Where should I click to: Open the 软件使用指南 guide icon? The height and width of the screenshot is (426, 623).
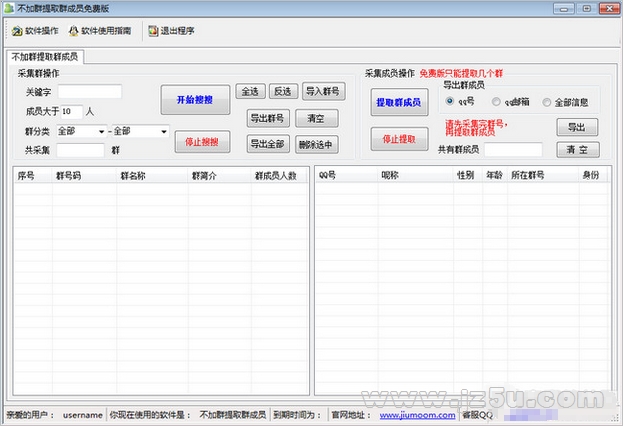(x=74, y=31)
